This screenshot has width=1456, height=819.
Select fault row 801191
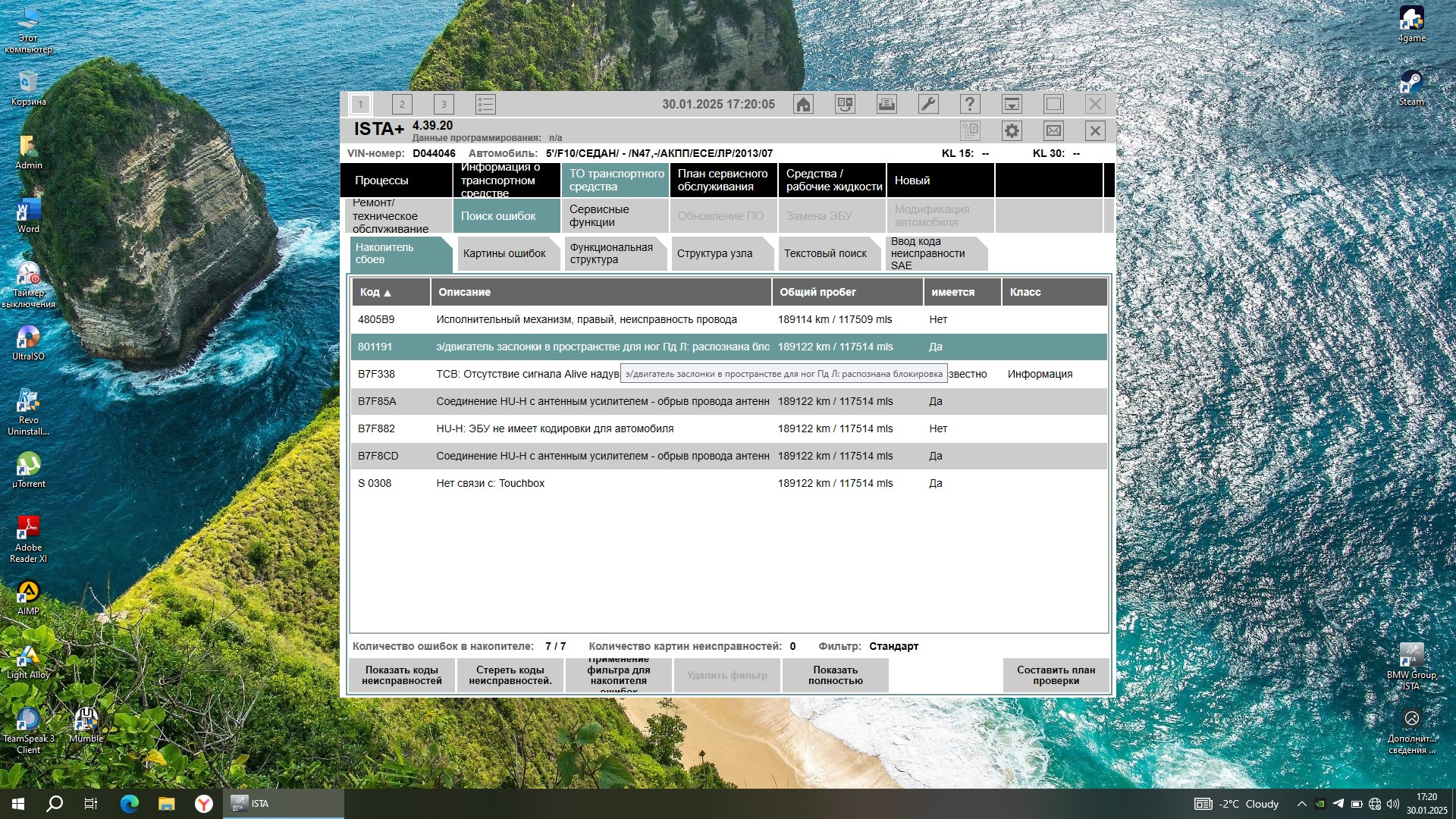point(730,347)
